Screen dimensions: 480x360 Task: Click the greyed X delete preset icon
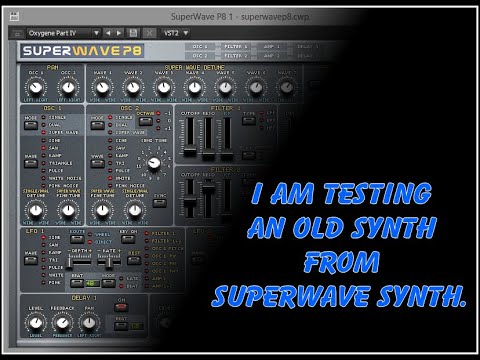[150, 33]
